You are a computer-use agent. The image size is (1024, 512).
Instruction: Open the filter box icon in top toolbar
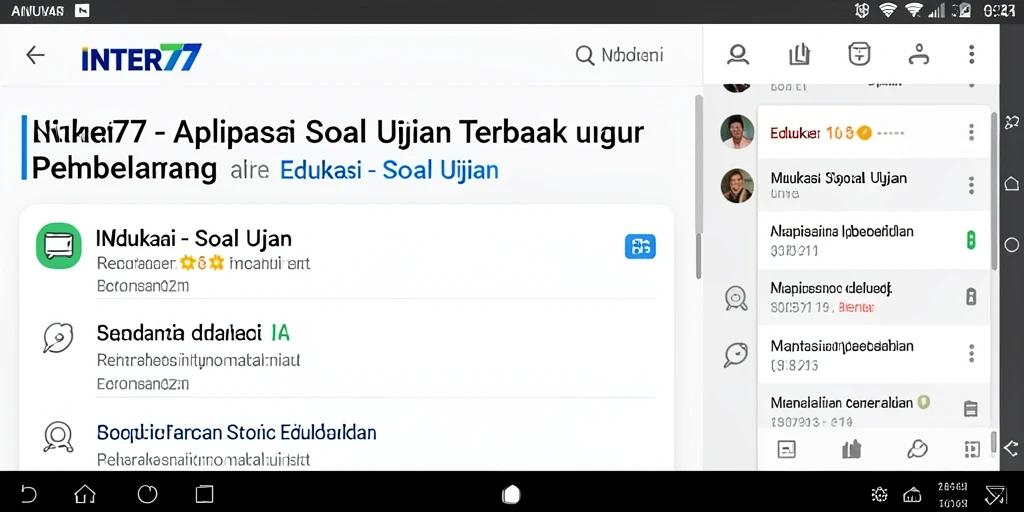click(x=859, y=55)
